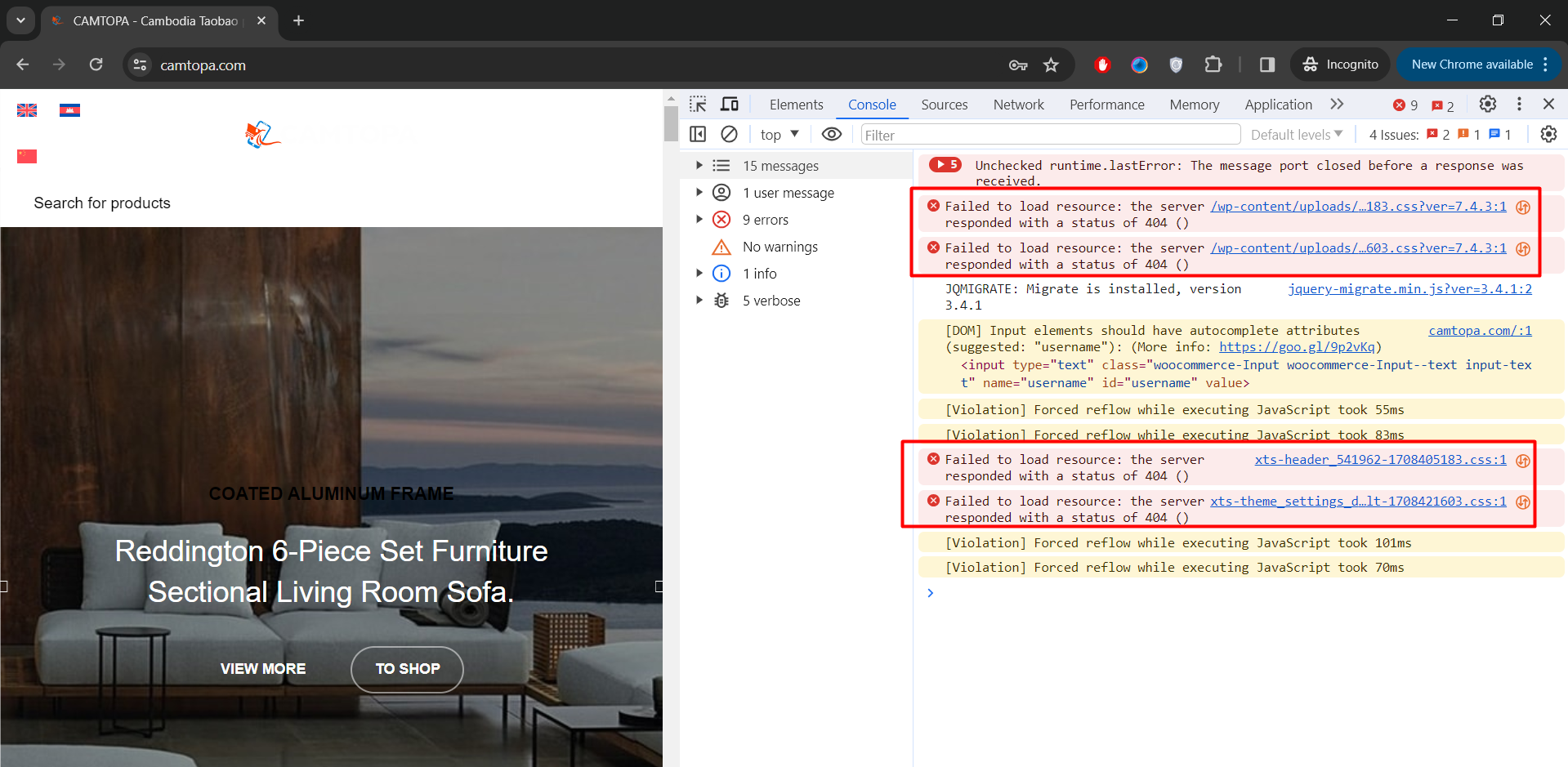This screenshot has width=1568, height=767.
Task: Click the 2 issues counter badge in the tab bar
Action: 1443,105
